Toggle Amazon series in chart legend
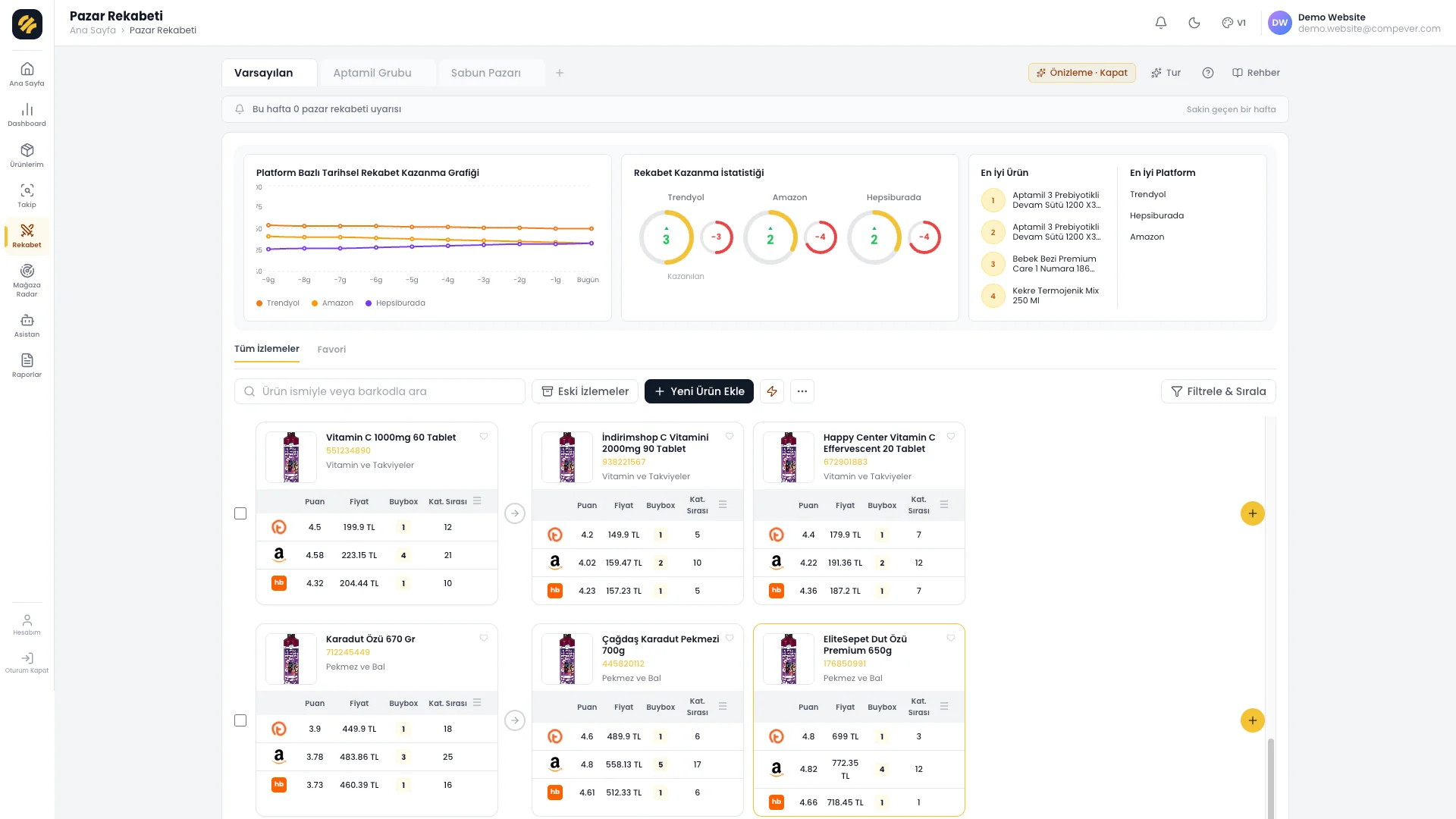Screen dimensions: 1456x819 (332, 303)
